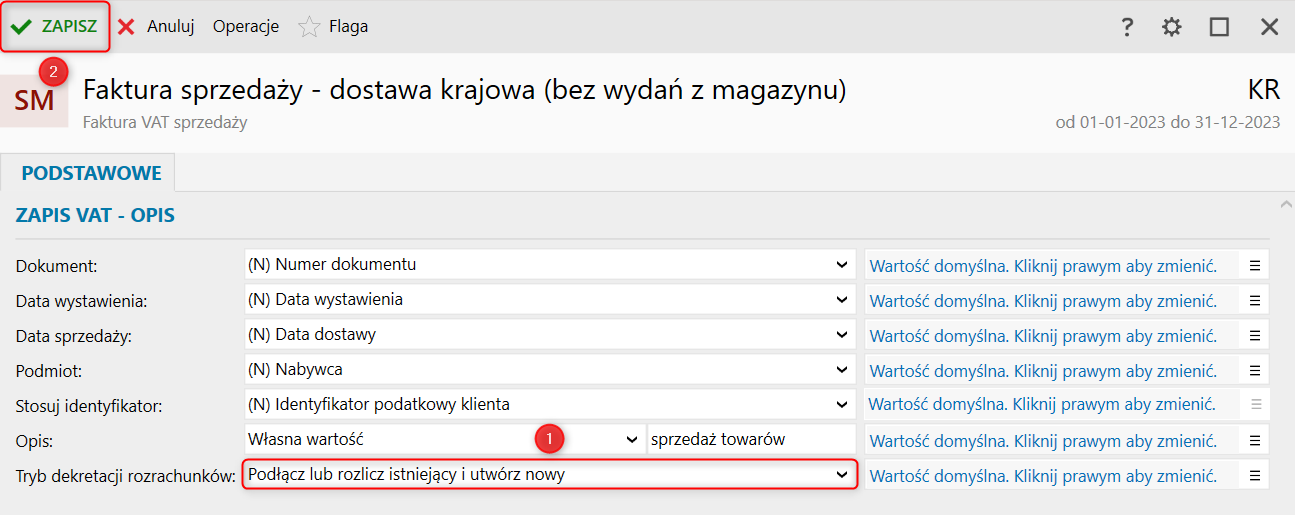Maximize the window
This screenshot has width=1295, height=515.
point(1219,27)
